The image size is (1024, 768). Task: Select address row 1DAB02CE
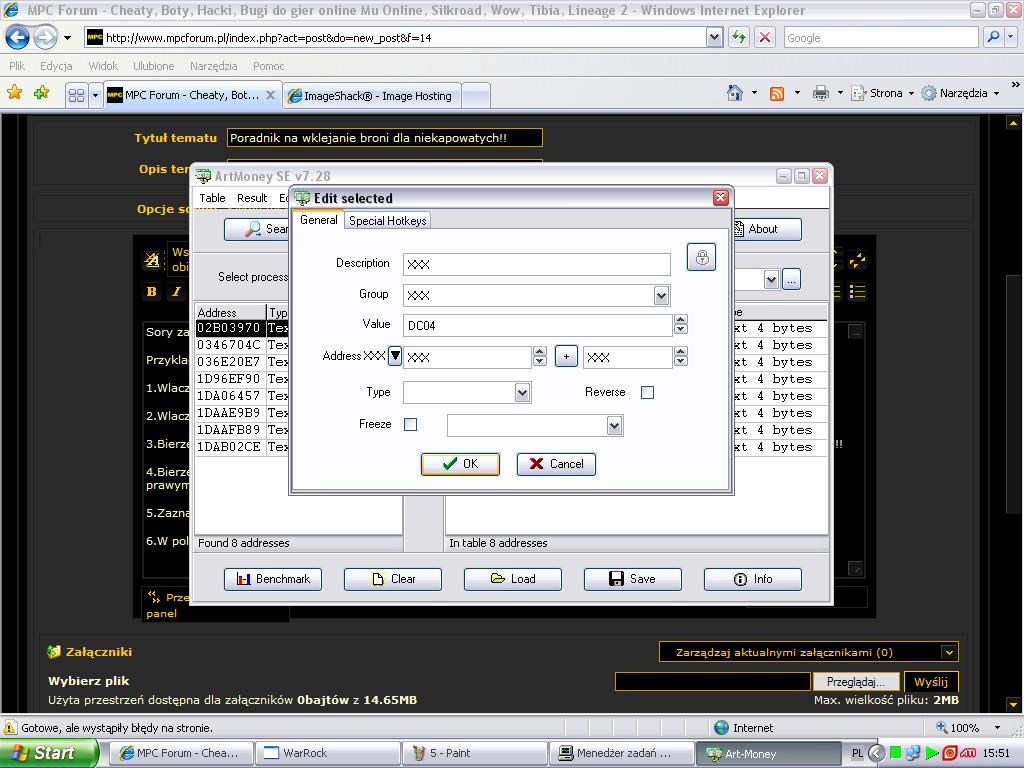pyautogui.click(x=229, y=447)
